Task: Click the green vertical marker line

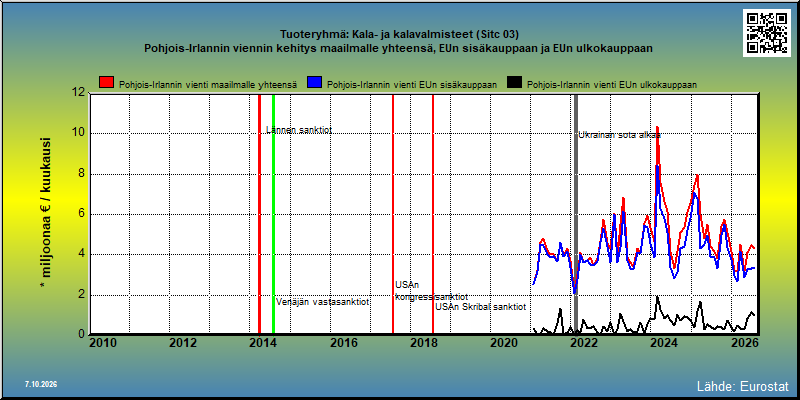Action: point(273,214)
